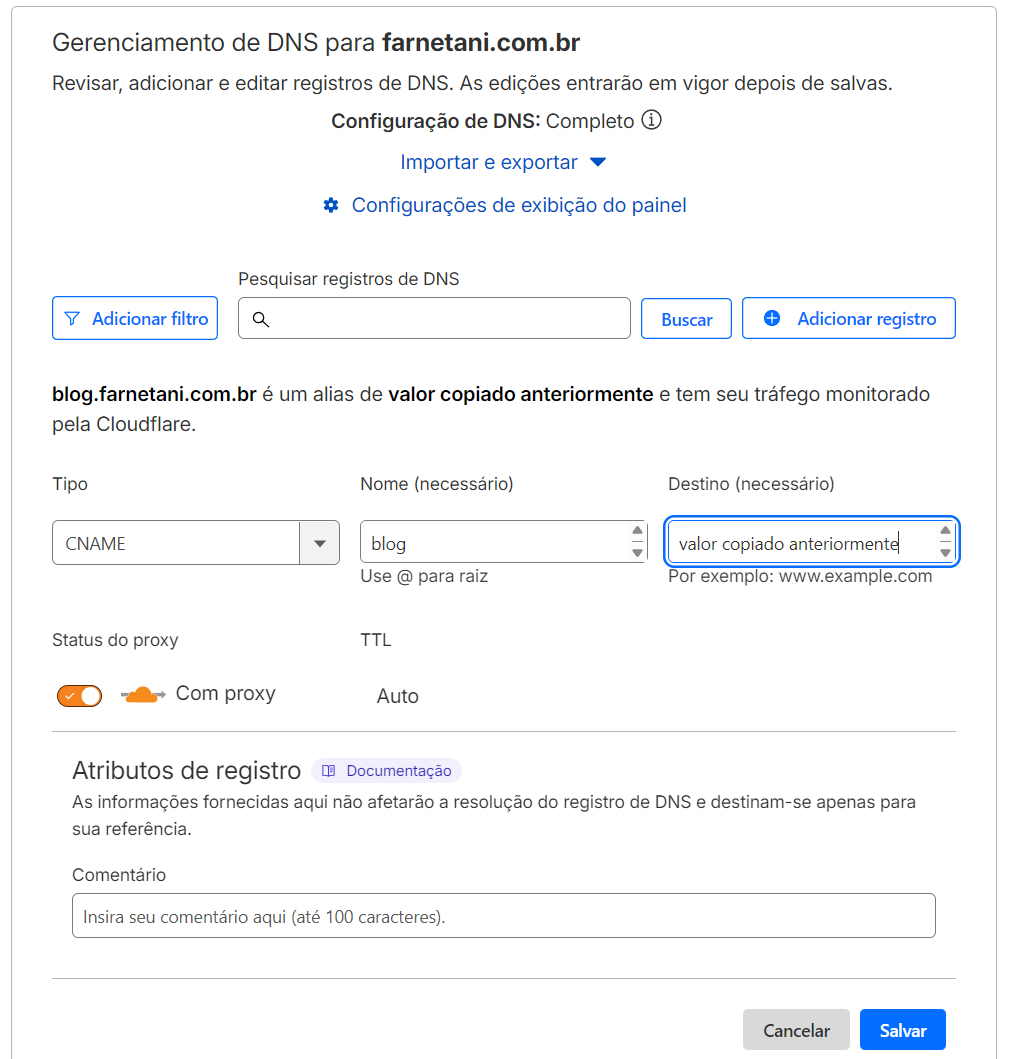This screenshot has height=1059, width=1012.
Task: Select the Adicionar filtro filter icon
Action: [70, 318]
